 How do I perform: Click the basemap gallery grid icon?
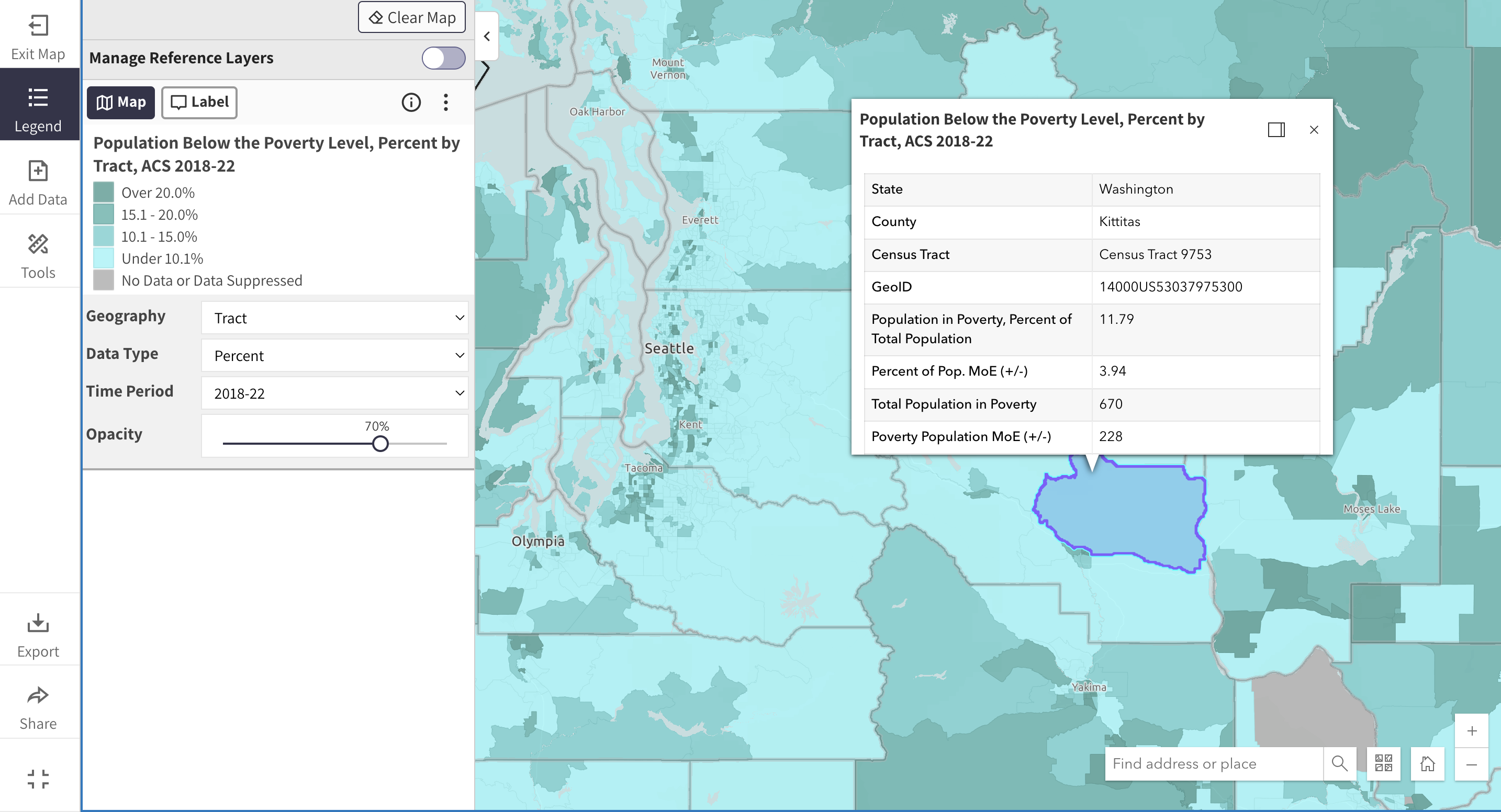click(1383, 763)
